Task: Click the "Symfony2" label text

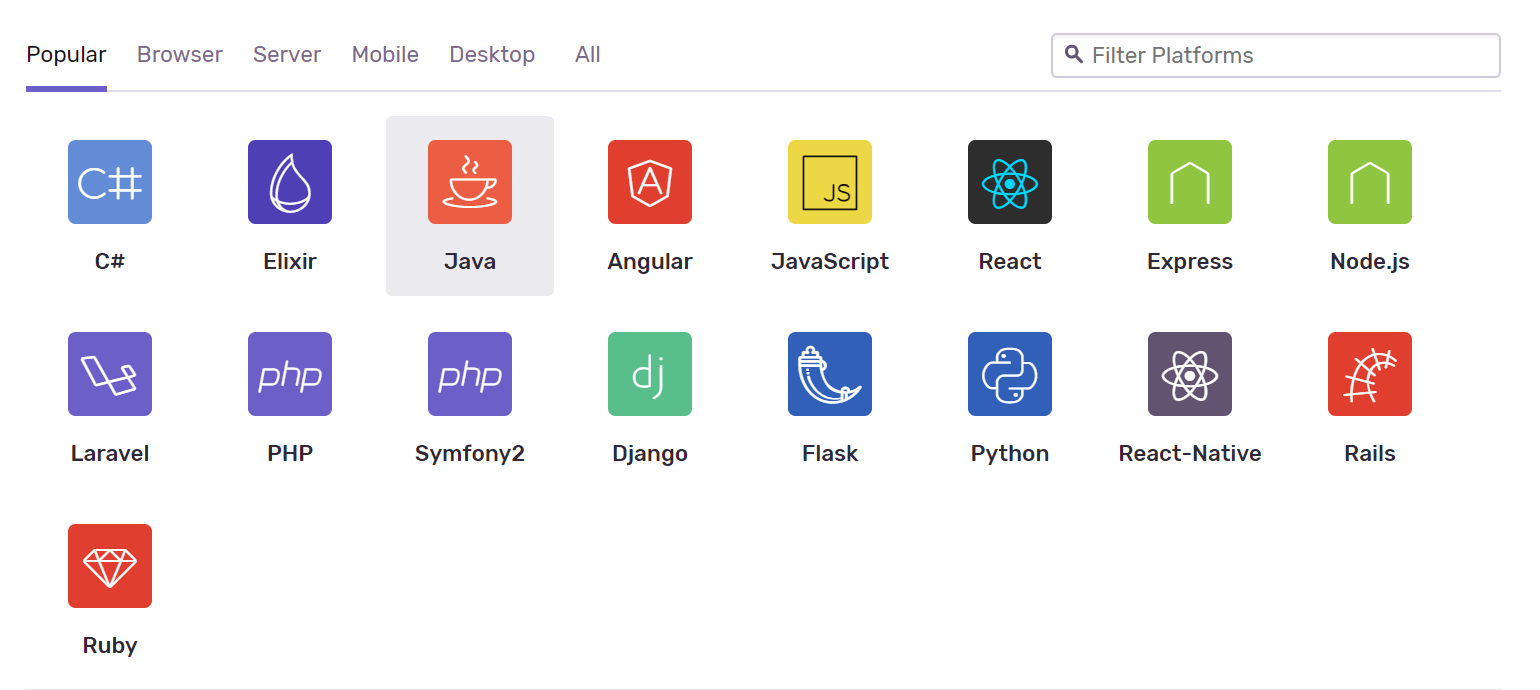Action: 470,454
